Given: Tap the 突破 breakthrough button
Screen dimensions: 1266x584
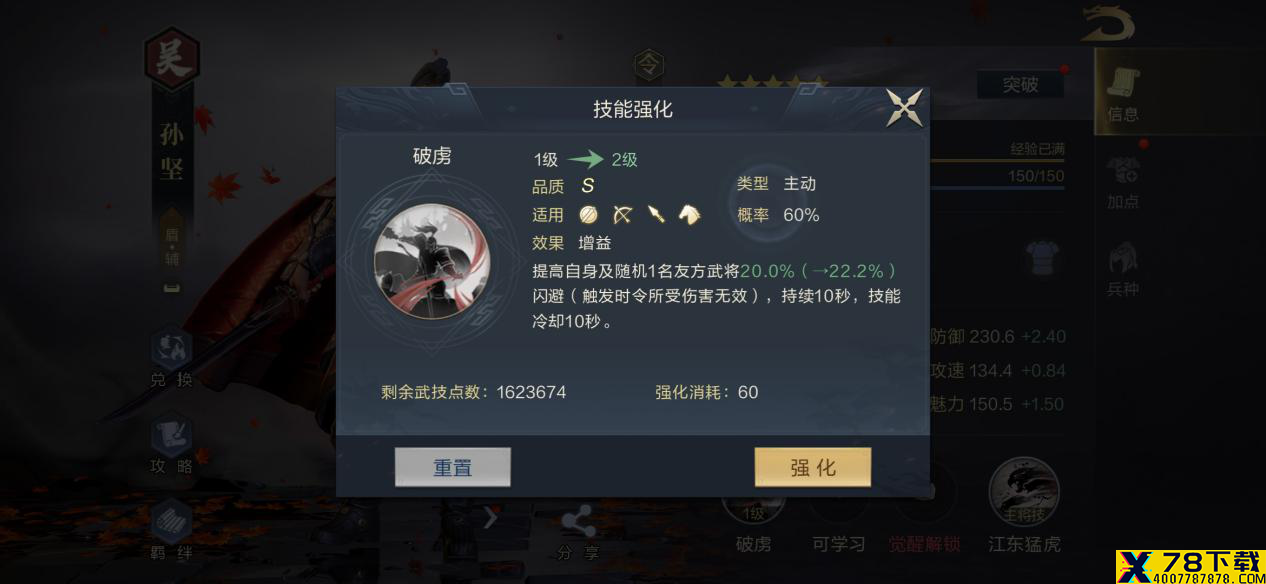Looking at the screenshot, I should [1020, 85].
